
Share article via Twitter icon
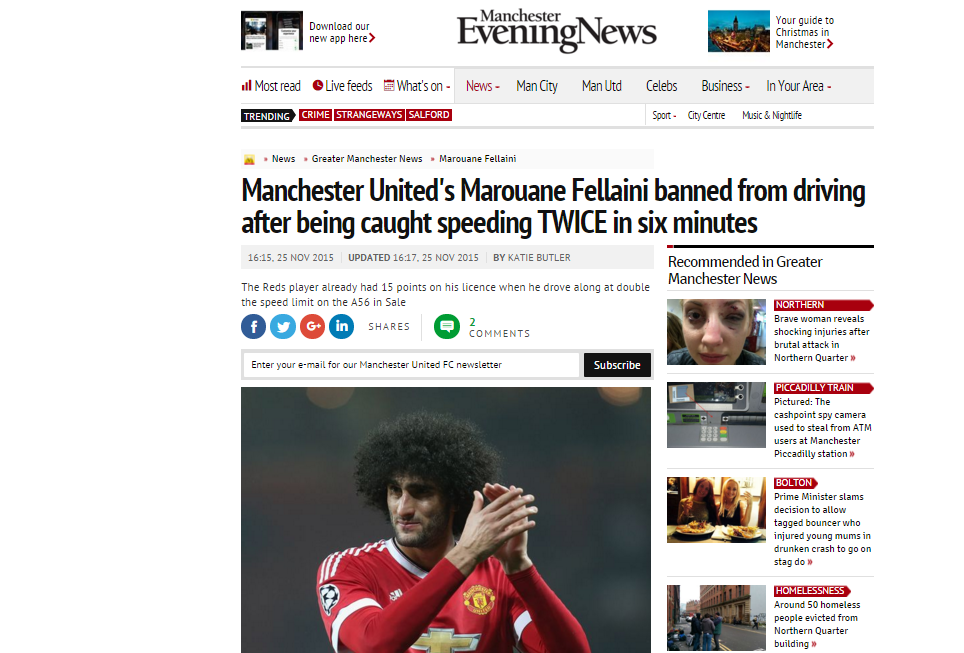tap(283, 326)
